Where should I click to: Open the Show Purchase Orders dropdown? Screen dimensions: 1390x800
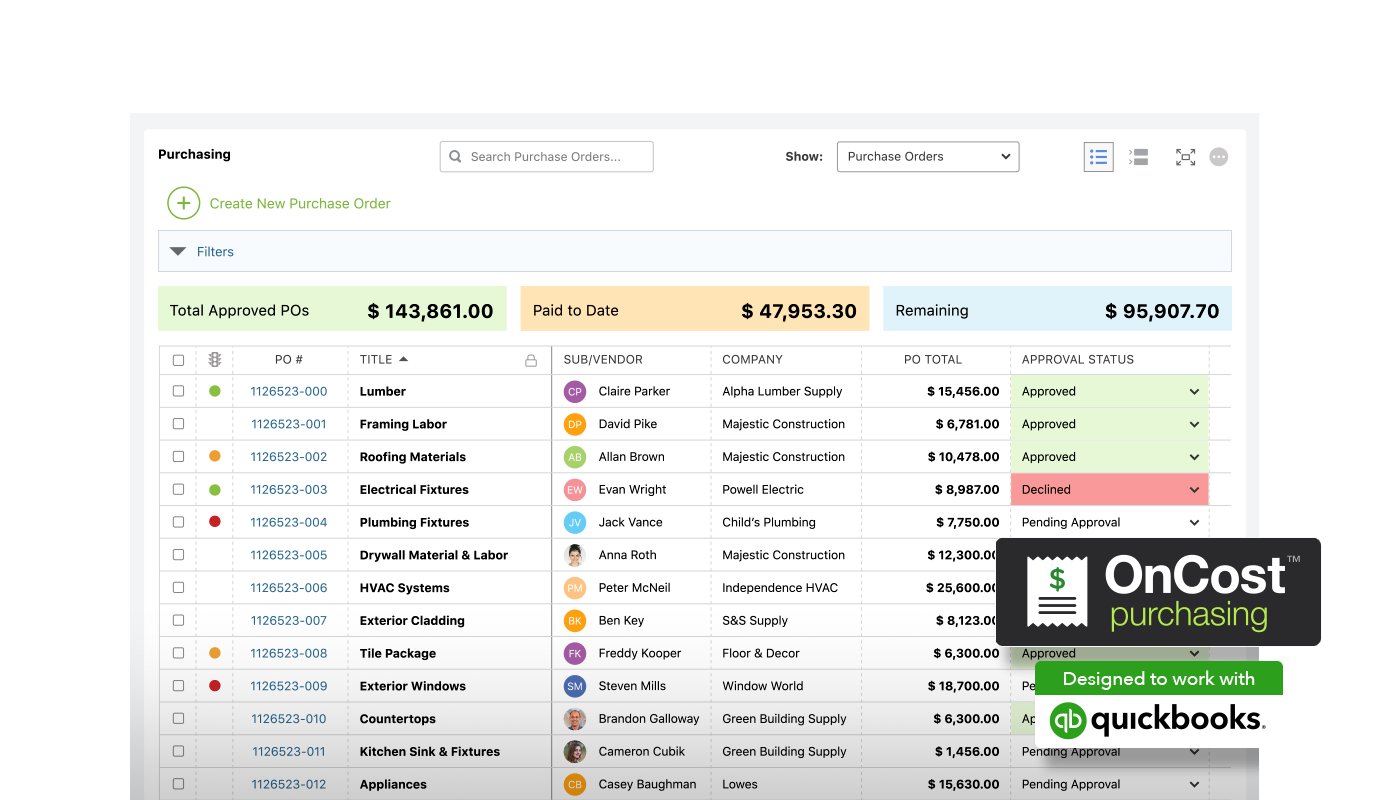[927, 157]
